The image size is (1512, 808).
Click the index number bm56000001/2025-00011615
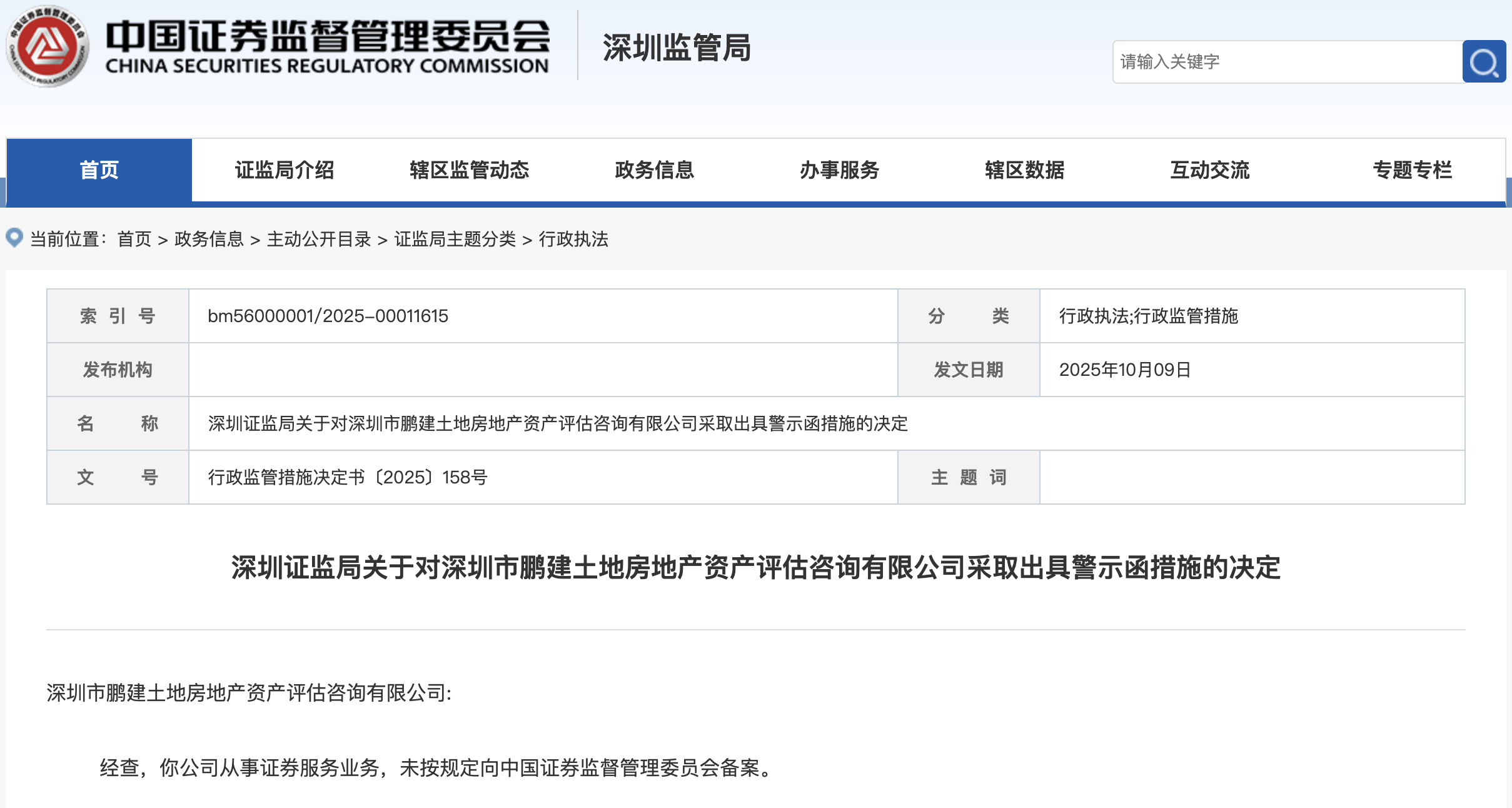click(x=328, y=316)
